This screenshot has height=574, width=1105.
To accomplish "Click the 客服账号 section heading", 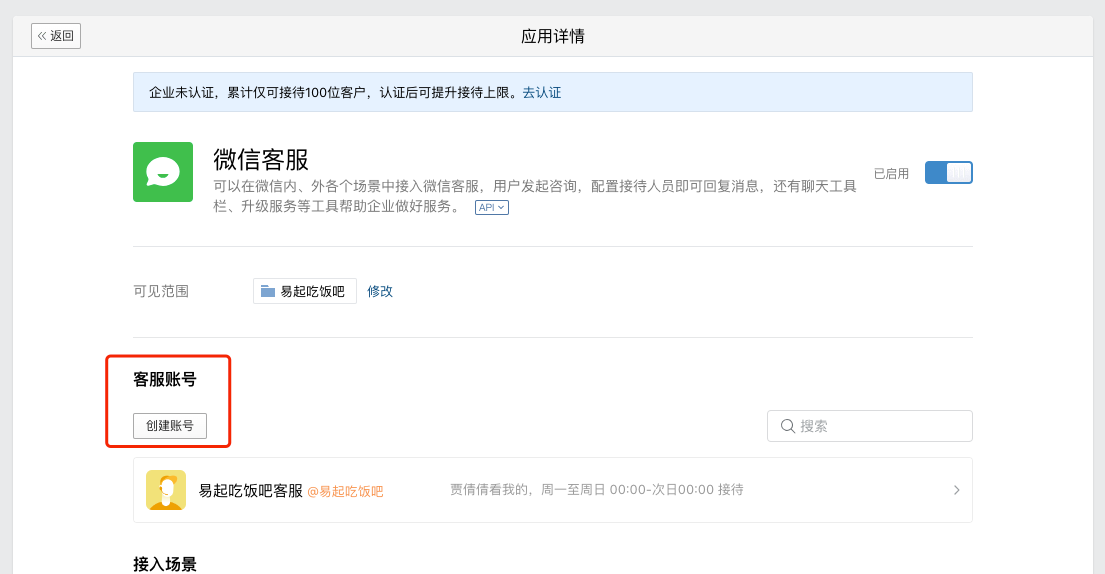I will (x=165, y=380).
